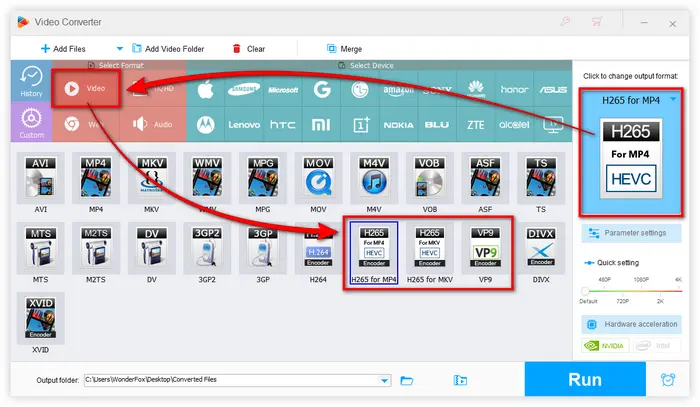700x407 pixels.
Task: Choose the MP4 format icon
Action: click(96, 178)
